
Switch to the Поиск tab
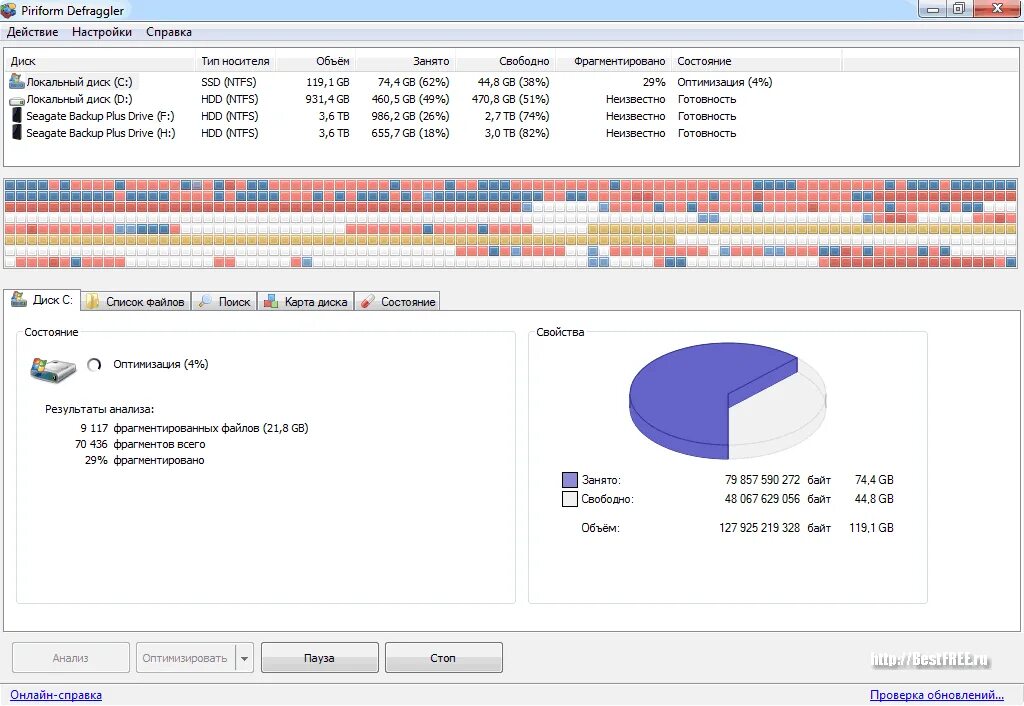pos(225,301)
